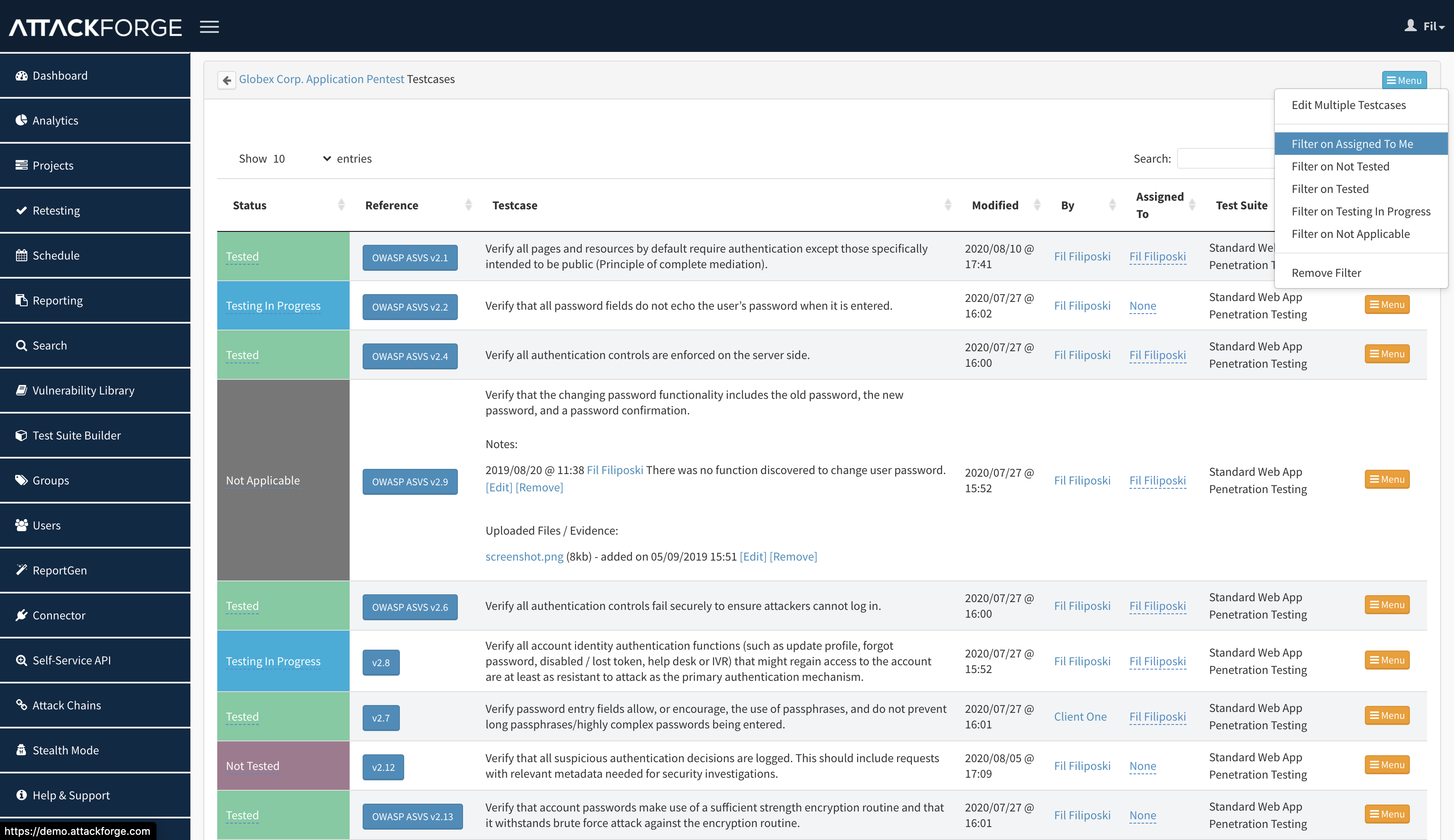Click OWASP ASVS v2.2 reference badge
The image size is (1454, 840).
pos(410,307)
